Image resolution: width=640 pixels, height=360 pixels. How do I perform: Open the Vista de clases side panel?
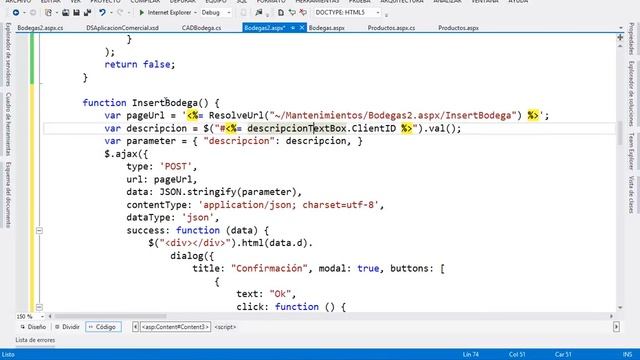[631, 194]
